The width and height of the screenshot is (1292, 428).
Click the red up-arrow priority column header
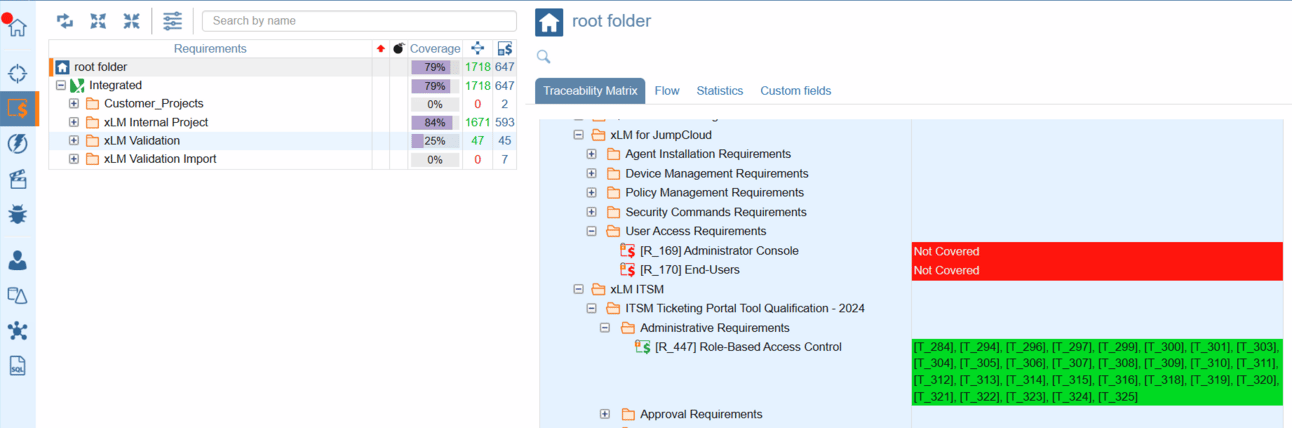tap(380, 48)
